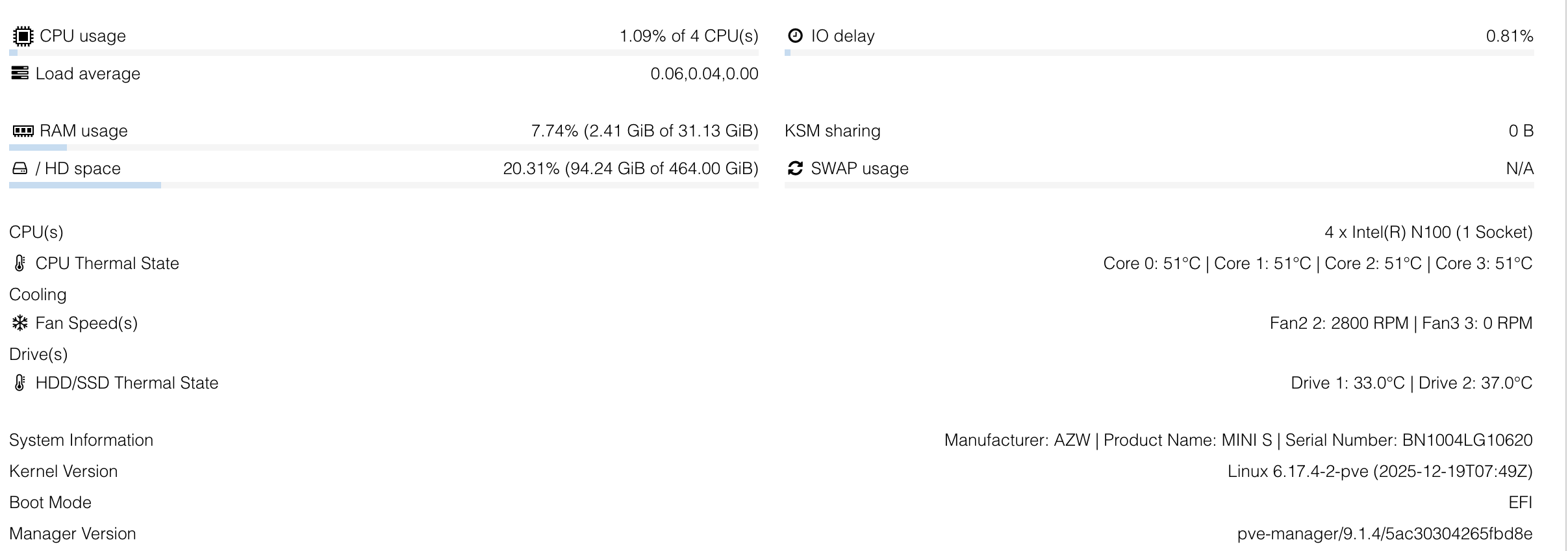
Task: Click the HDD/SSD Thermal State thermometer icon
Action: (19, 383)
